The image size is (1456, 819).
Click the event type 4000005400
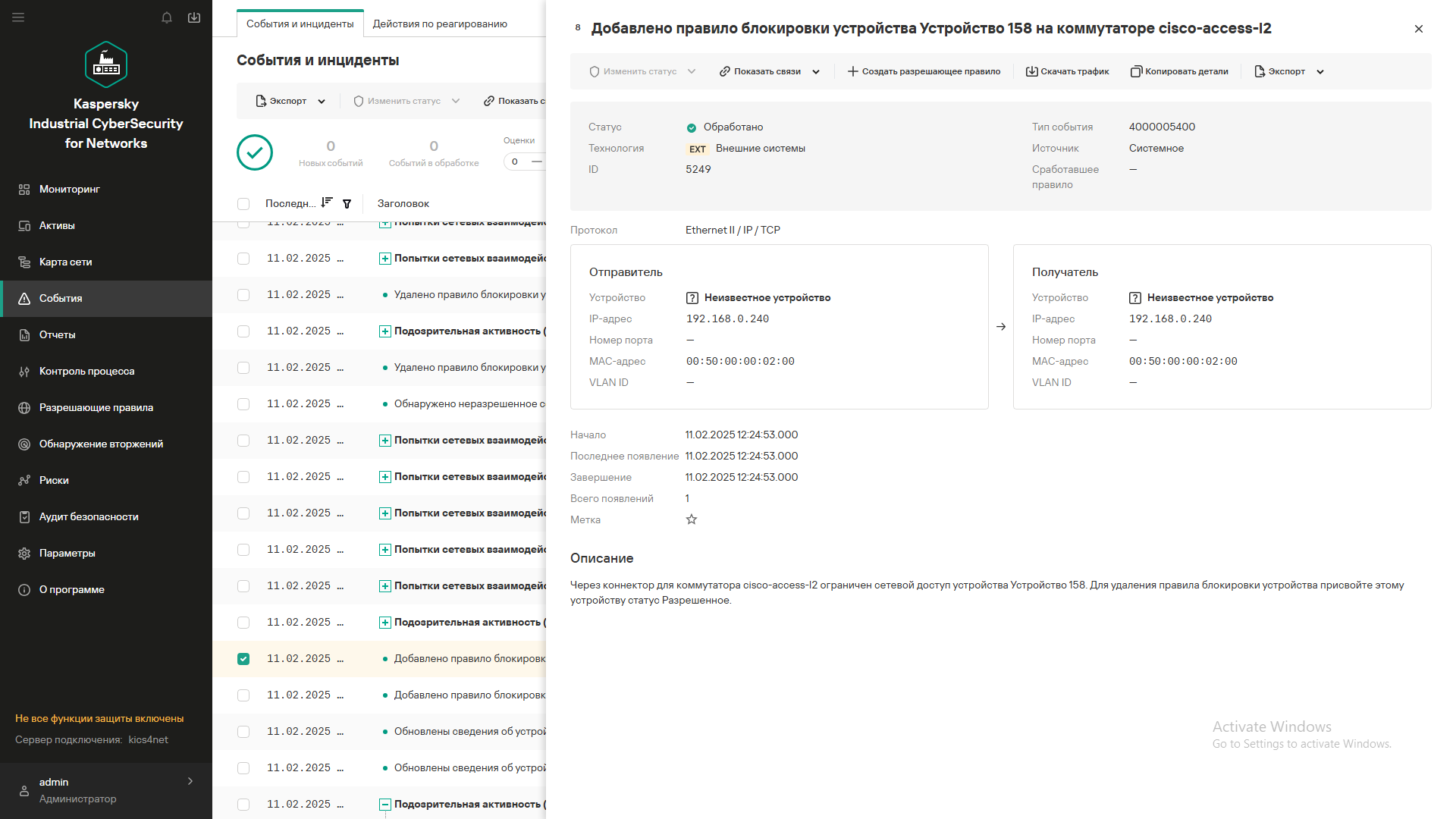(x=1162, y=127)
